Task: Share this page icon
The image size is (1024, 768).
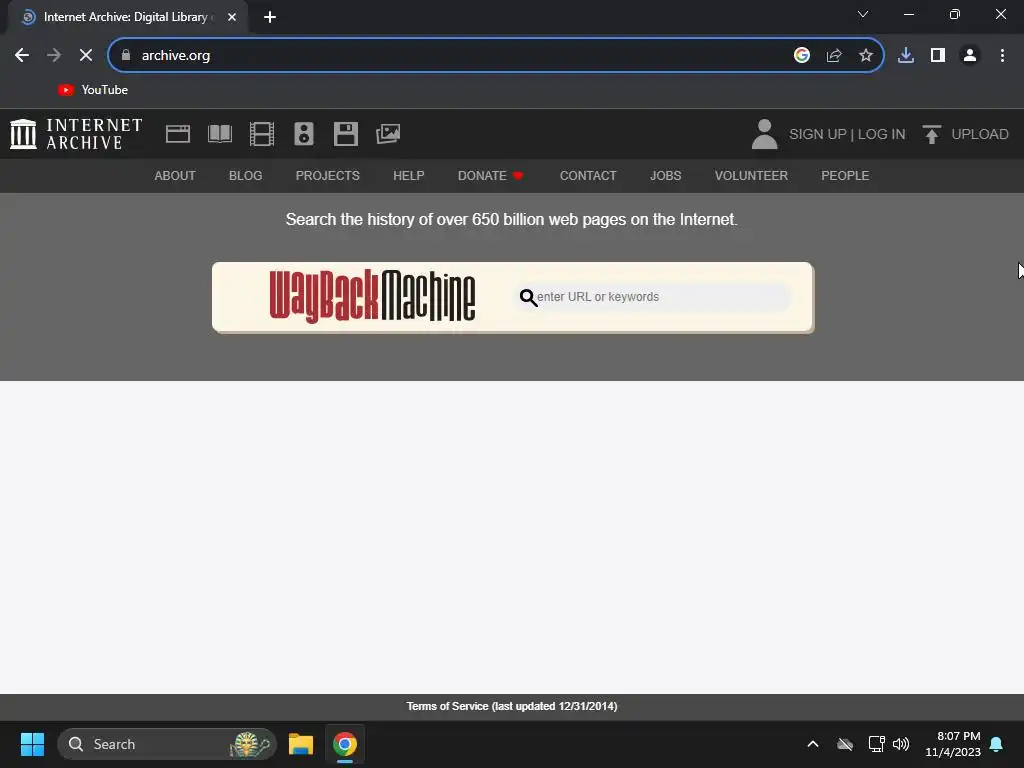Action: point(834,56)
